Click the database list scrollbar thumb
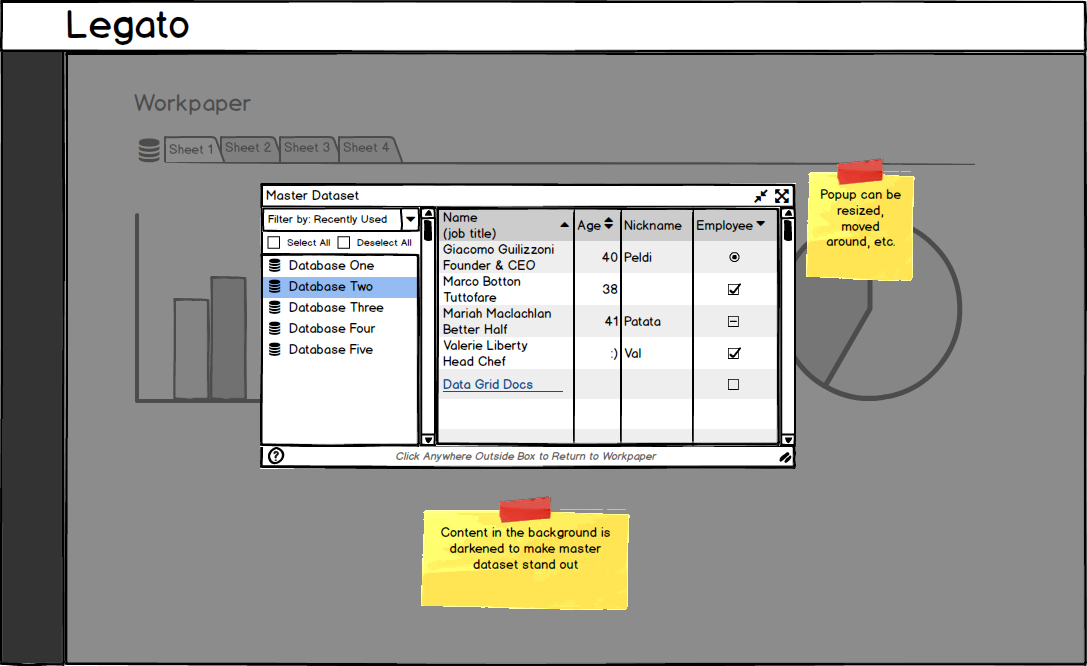Image resolution: width=1087 pixels, height=666 pixels. (428, 229)
